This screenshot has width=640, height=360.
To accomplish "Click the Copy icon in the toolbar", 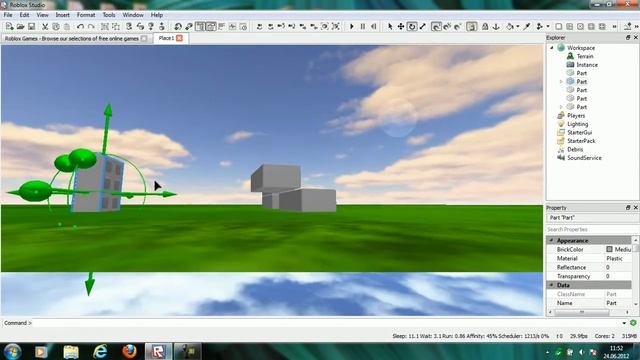I will click(56, 27).
